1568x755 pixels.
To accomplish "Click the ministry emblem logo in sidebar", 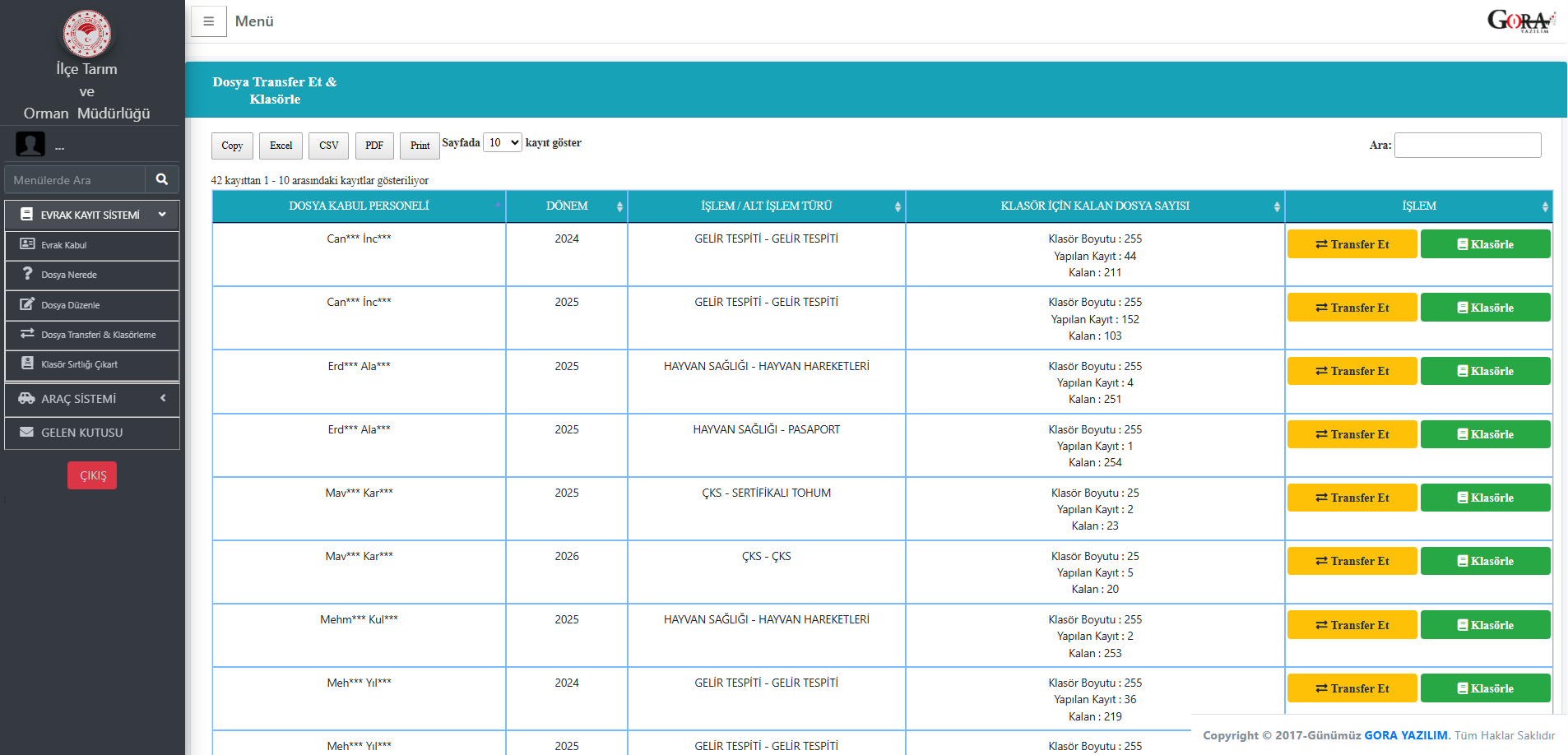I will [x=87, y=34].
